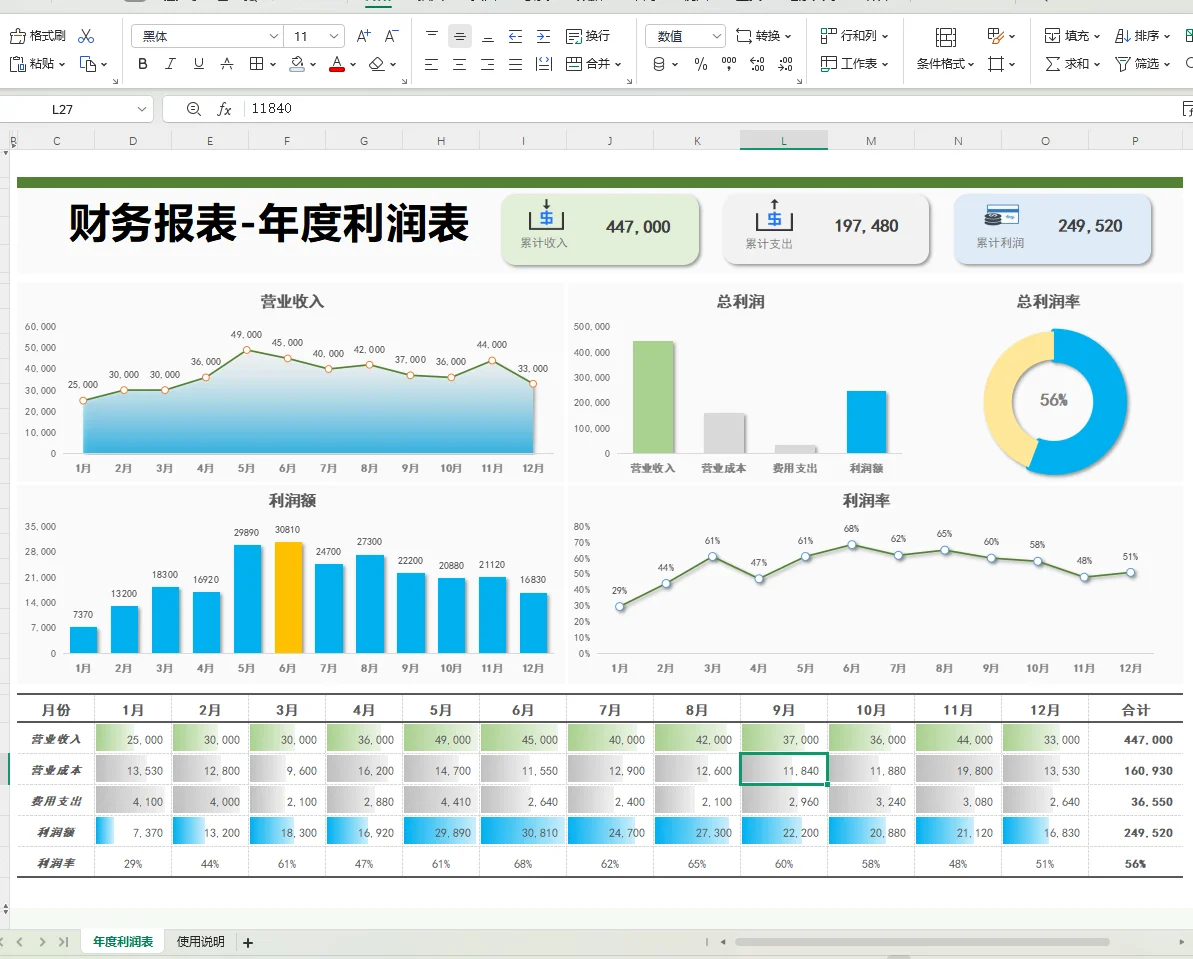Click the 合并 merge cells button

[593, 64]
